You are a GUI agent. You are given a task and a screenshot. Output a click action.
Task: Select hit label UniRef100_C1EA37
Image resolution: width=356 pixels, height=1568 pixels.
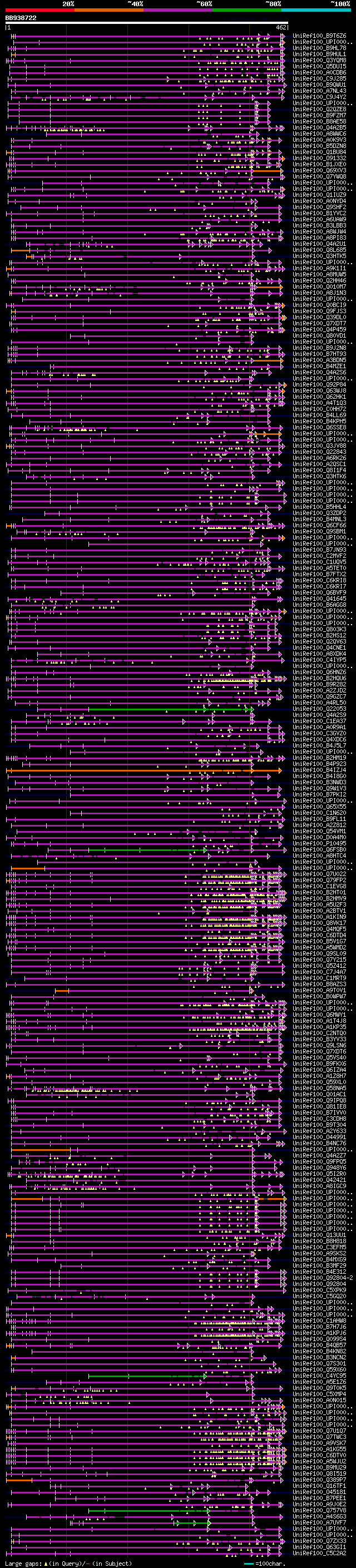[319, 721]
